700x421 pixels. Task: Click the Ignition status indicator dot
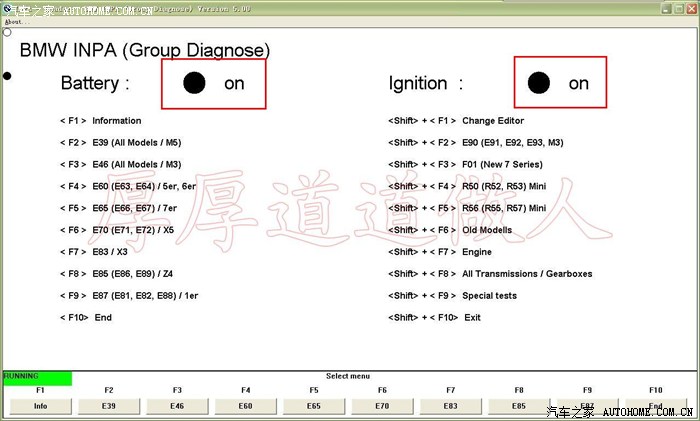point(539,83)
